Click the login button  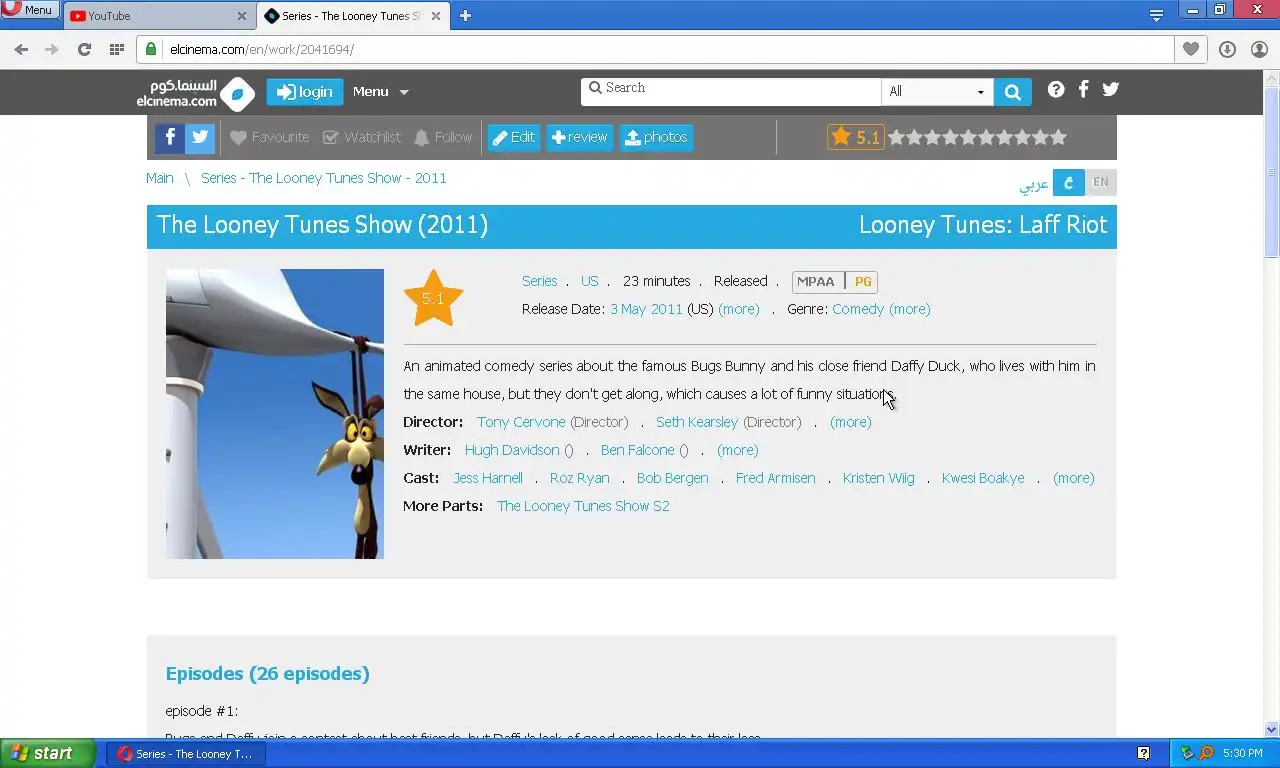[x=304, y=92]
